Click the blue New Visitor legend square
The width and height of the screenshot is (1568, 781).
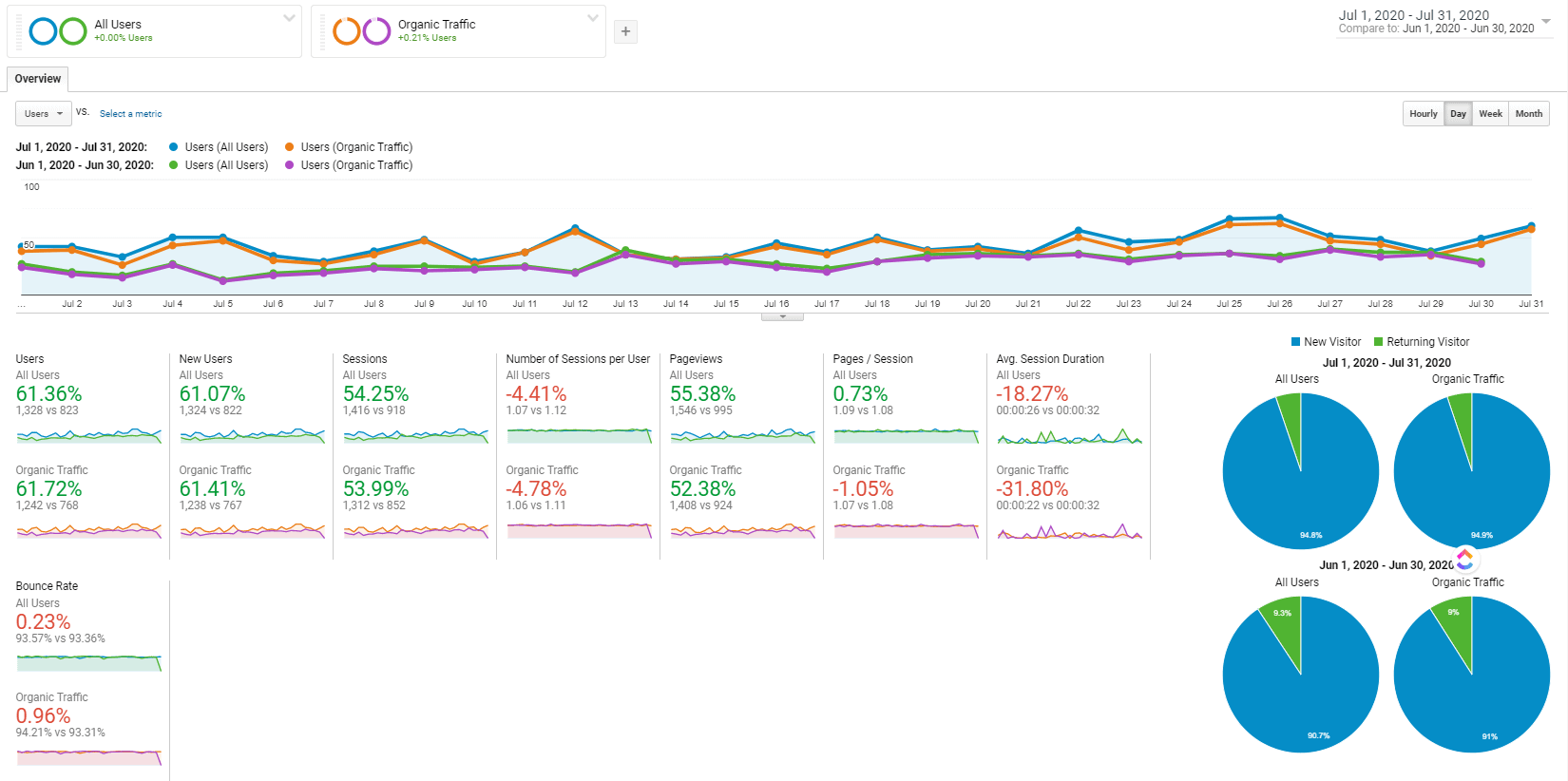coord(1295,342)
